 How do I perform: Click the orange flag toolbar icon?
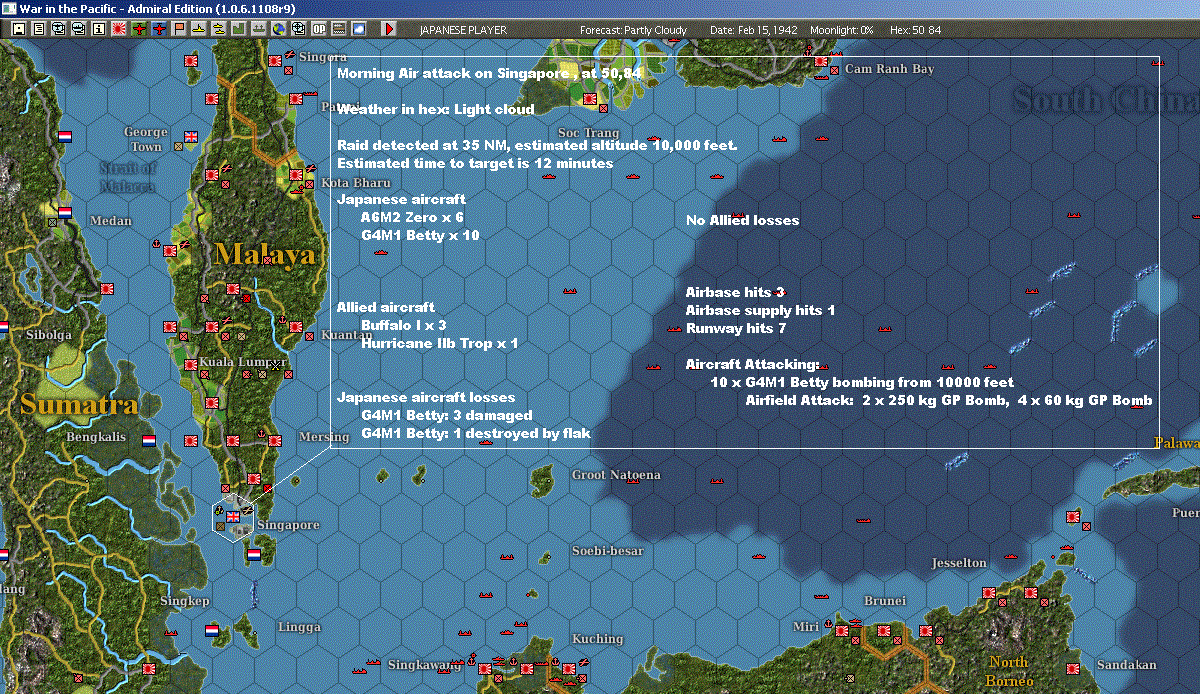point(179,29)
